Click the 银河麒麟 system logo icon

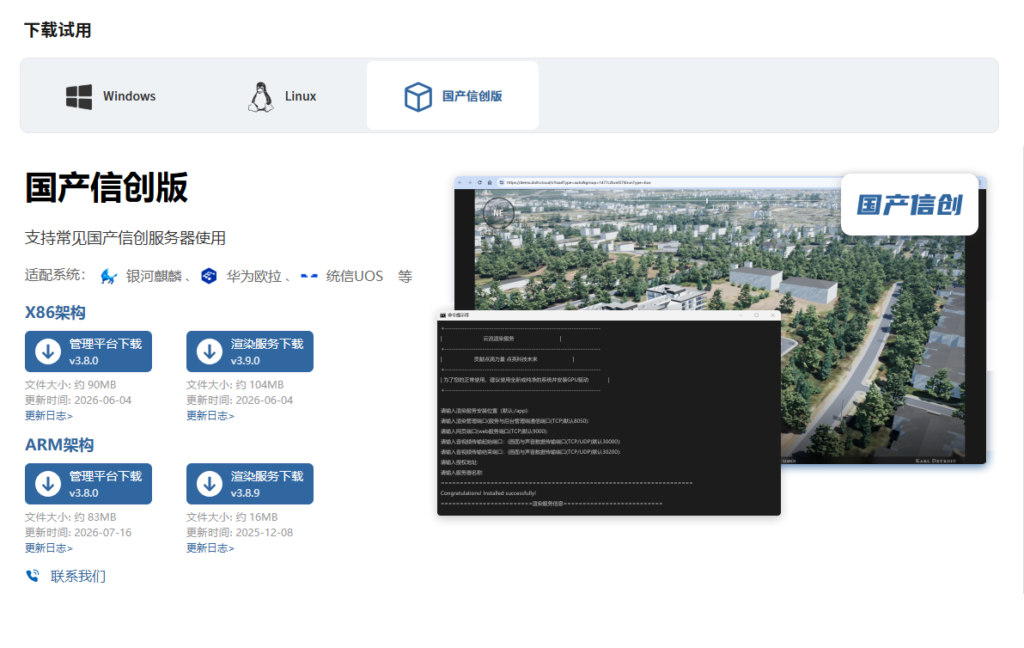(x=108, y=276)
